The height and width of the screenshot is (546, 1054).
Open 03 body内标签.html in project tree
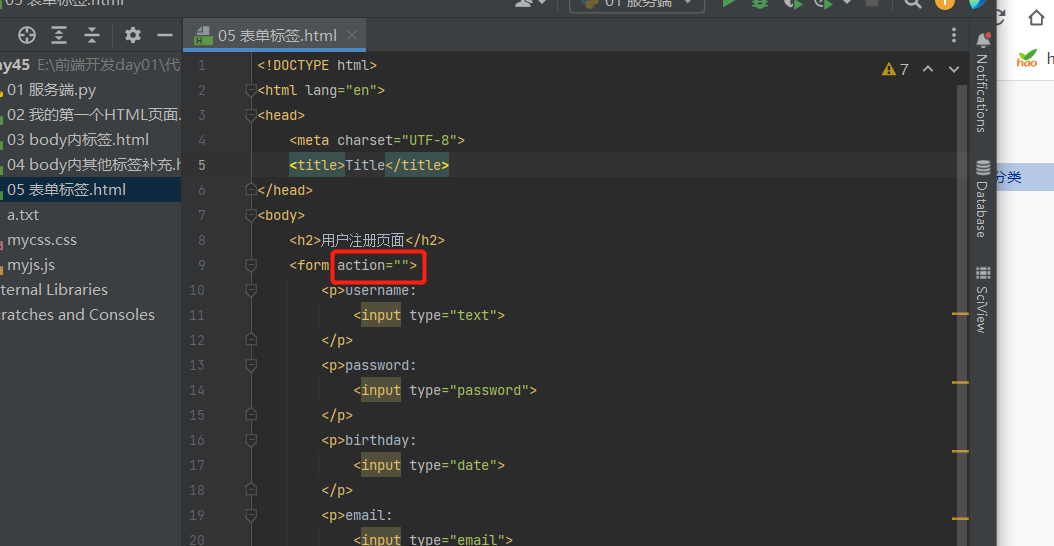[78, 140]
